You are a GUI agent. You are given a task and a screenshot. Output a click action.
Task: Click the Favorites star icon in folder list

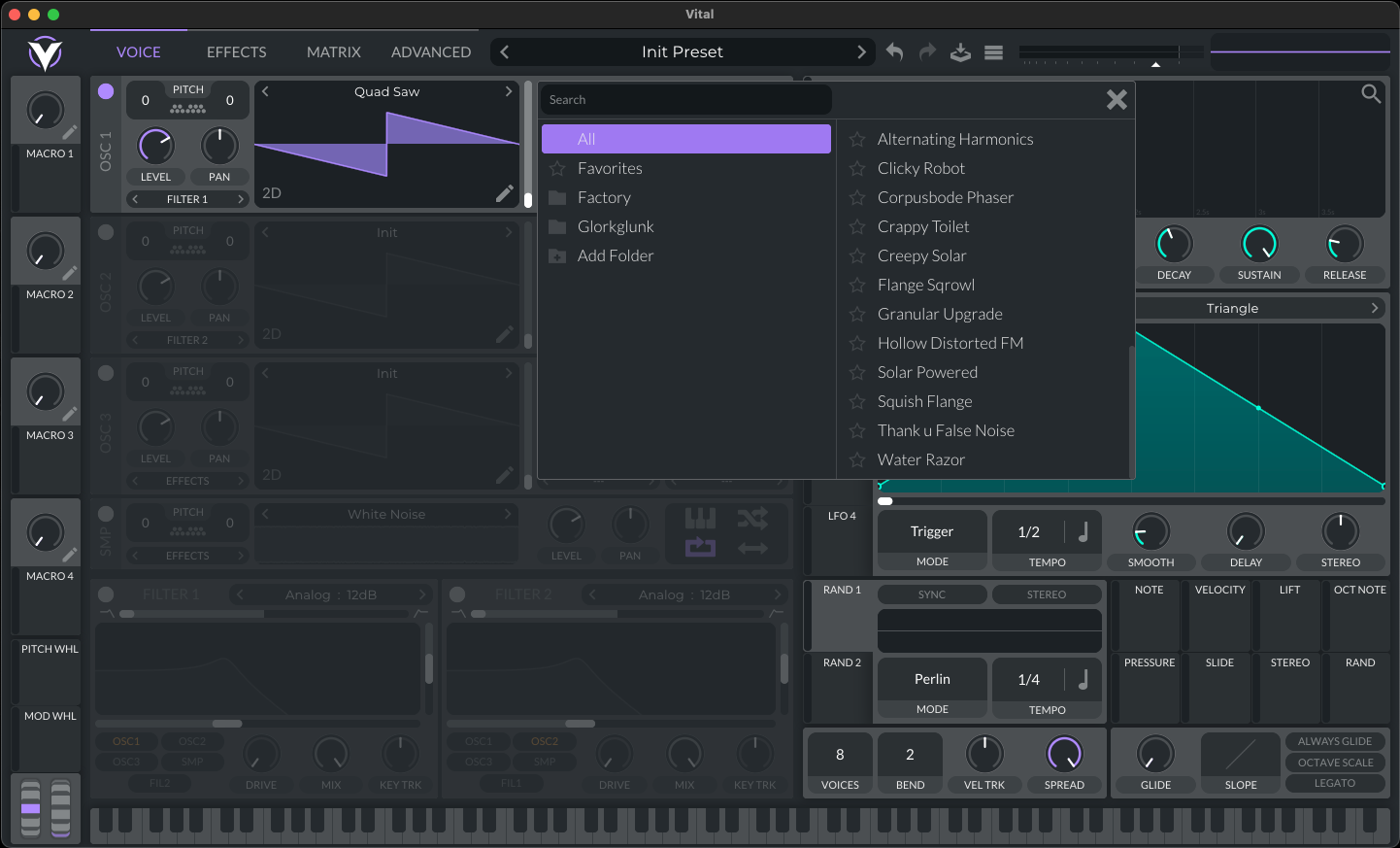(557, 168)
